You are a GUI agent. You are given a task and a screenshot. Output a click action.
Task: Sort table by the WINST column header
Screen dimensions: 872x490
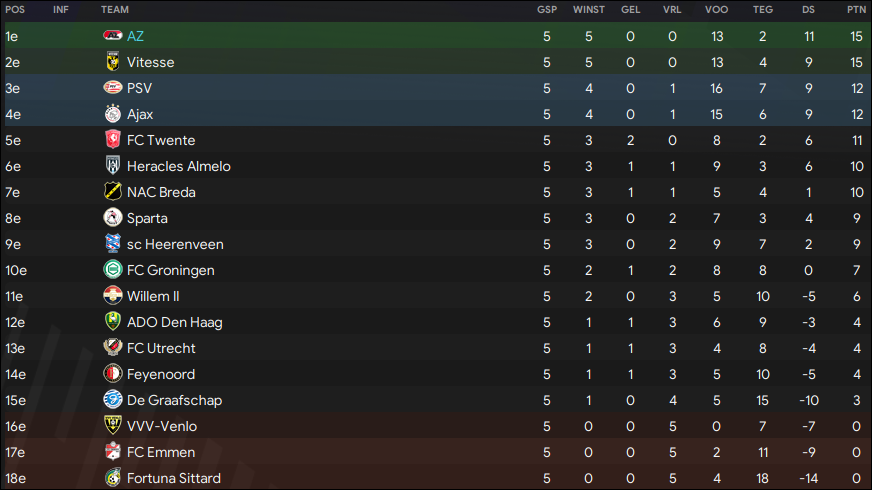(588, 9)
